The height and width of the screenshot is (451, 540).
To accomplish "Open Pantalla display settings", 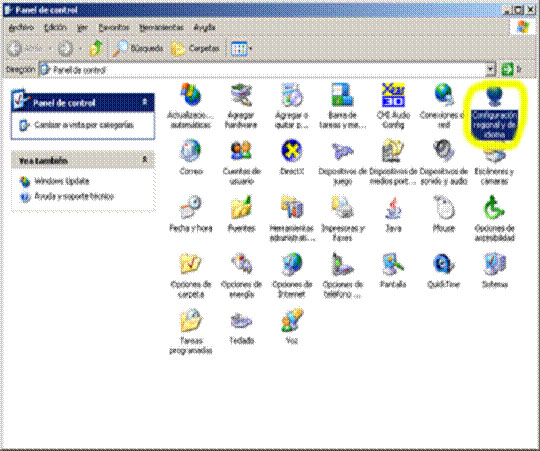I will 393,270.
